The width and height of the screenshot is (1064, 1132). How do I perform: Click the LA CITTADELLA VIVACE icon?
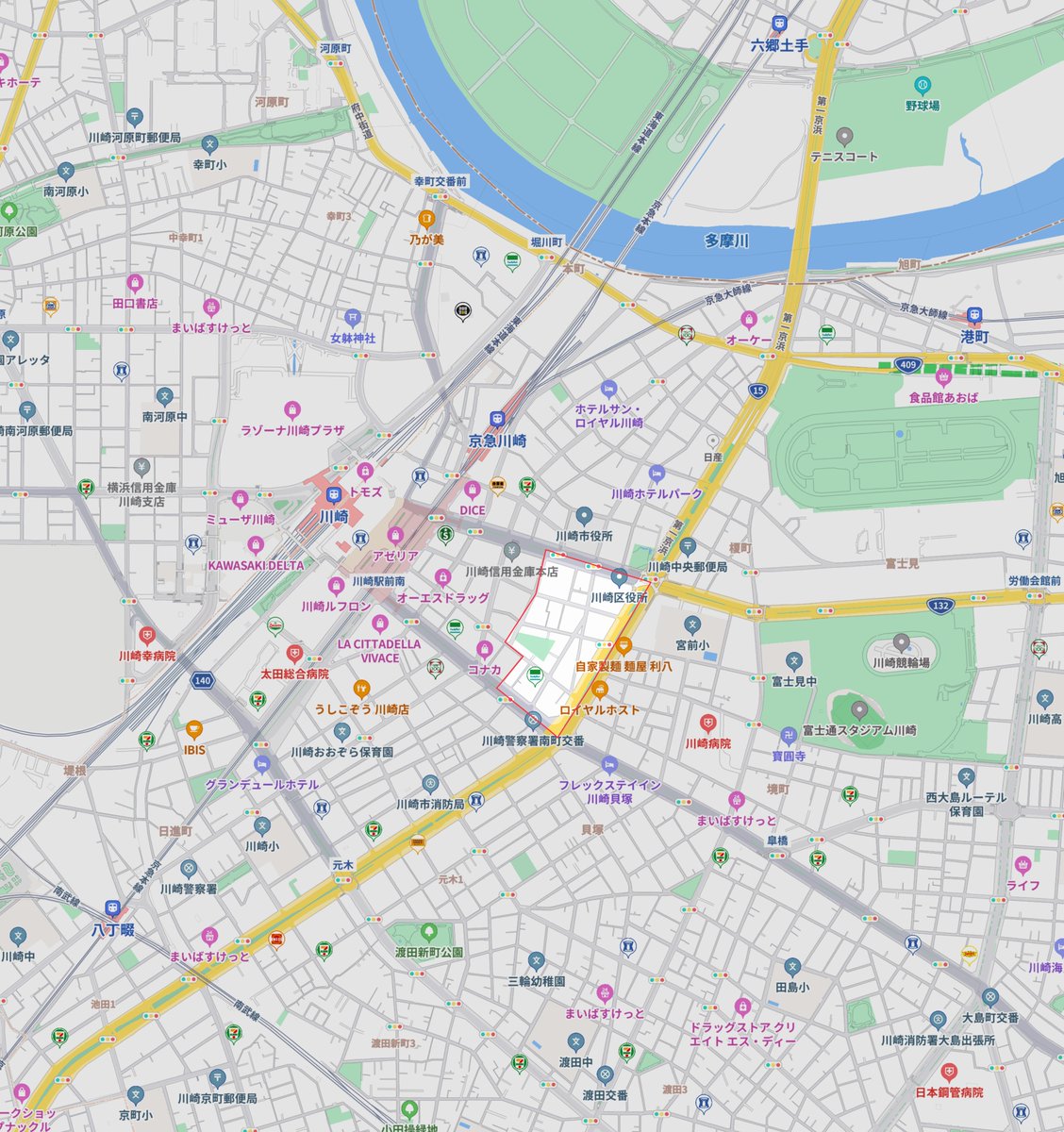pyautogui.click(x=379, y=623)
